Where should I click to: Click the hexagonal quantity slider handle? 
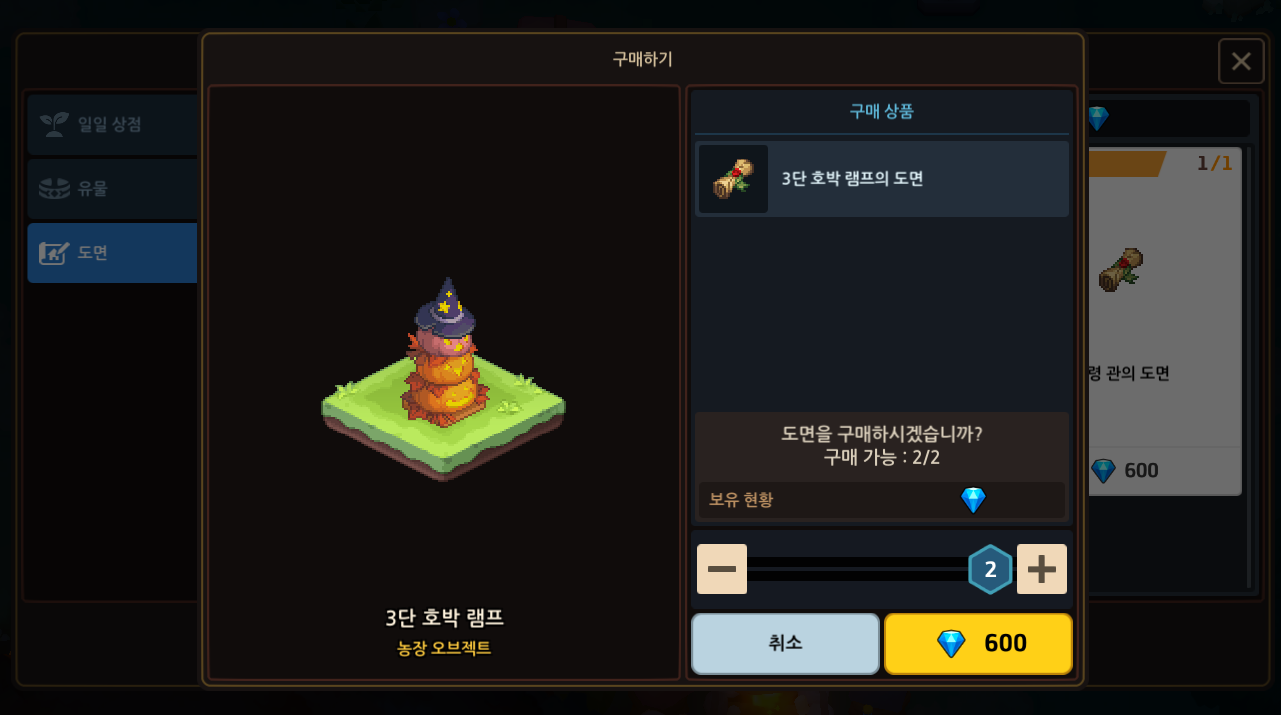990,569
